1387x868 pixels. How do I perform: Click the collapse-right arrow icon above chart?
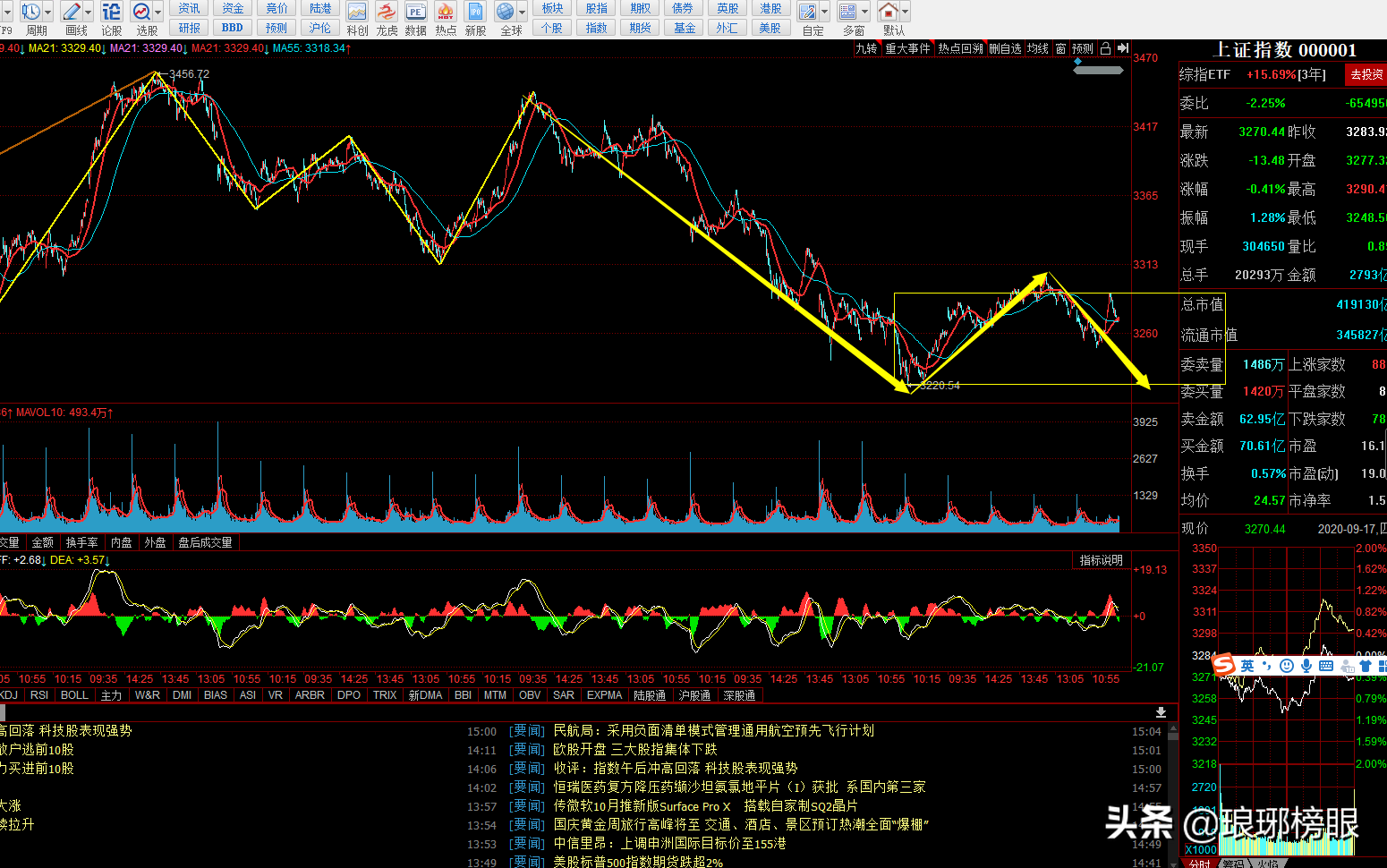[x=1123, y=48]
